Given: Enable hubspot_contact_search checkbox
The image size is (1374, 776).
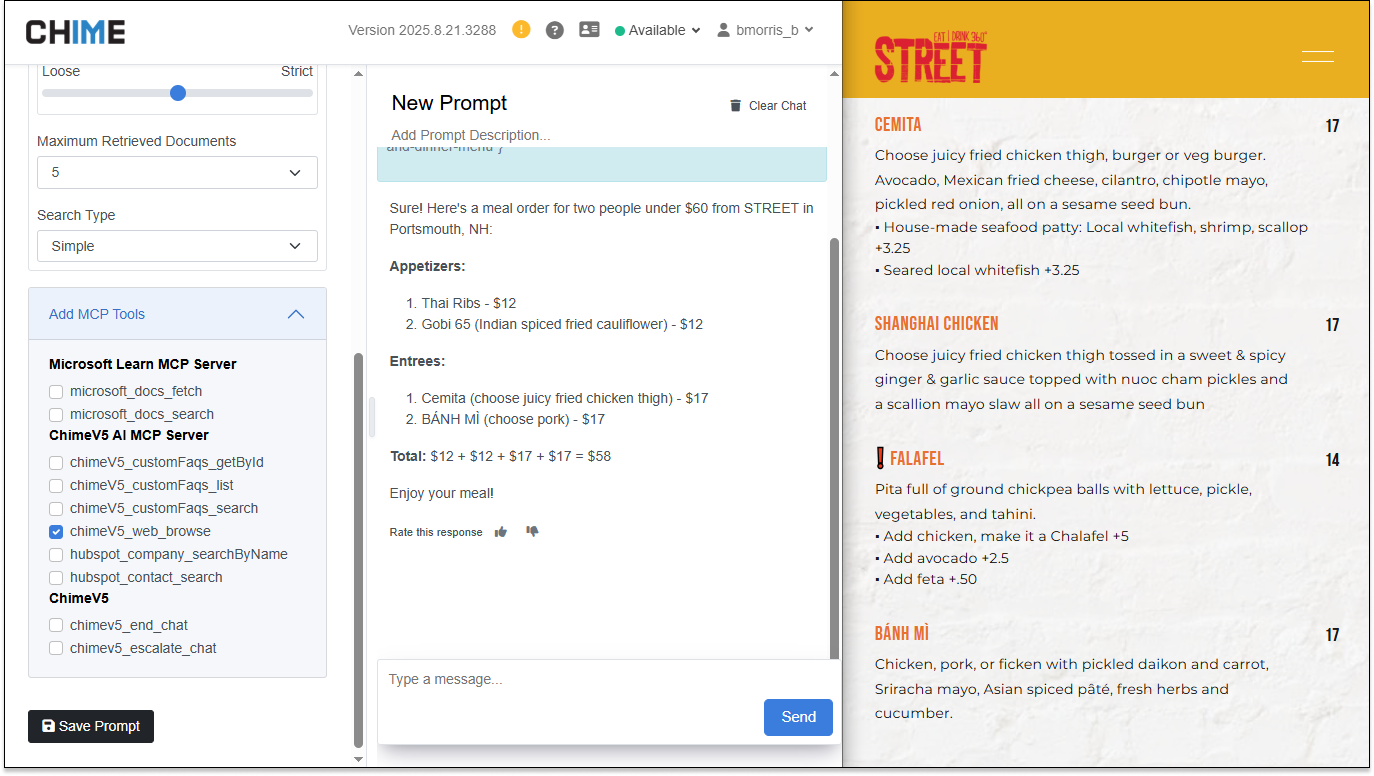Looking at the screenshot, I should click(x=56, y=577).
